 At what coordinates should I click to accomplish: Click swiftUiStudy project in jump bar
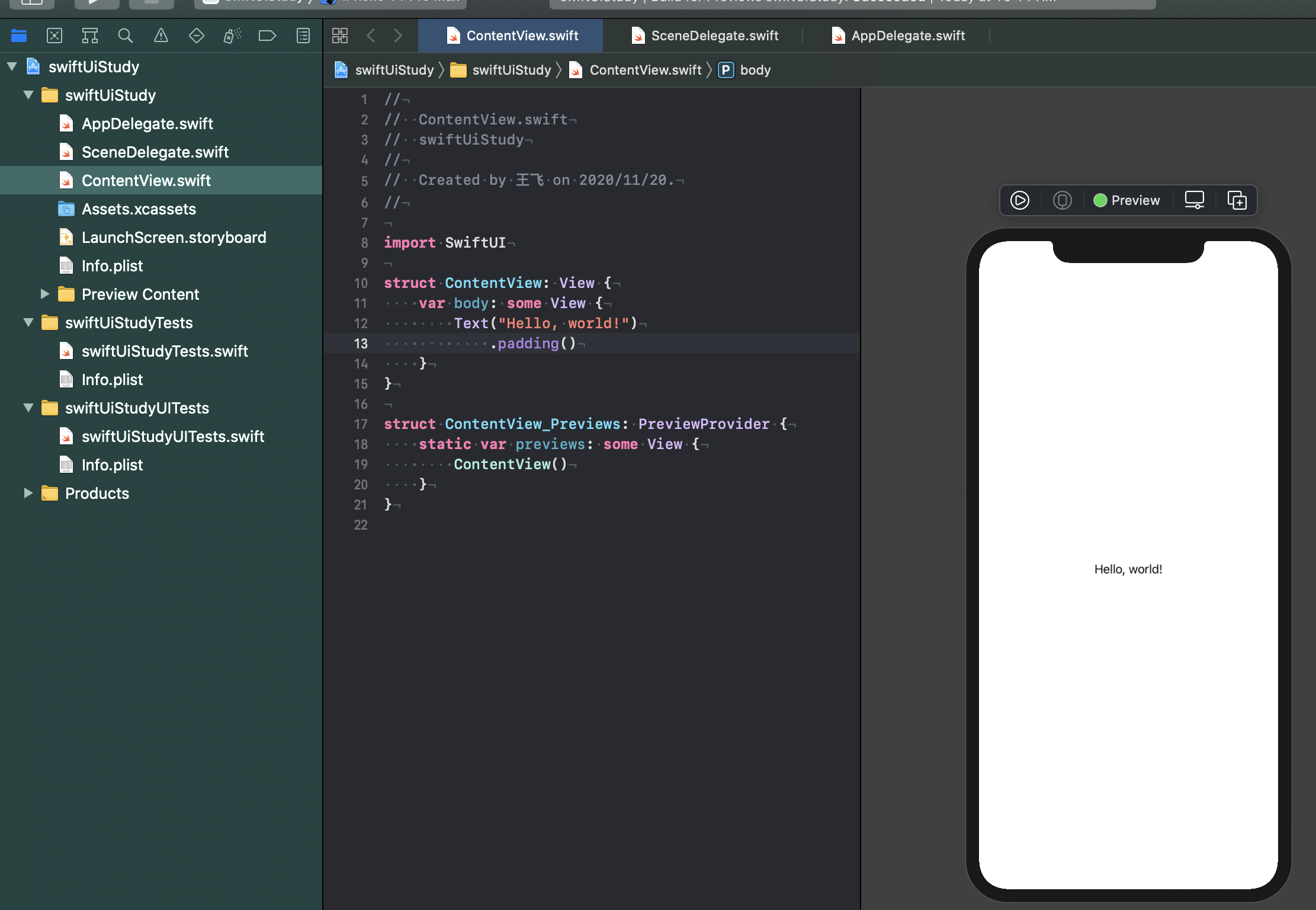click(384, 70)
